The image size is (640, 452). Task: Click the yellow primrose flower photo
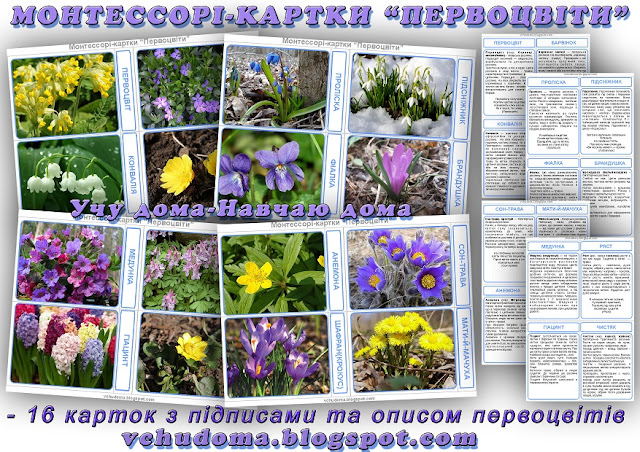pos(64,95)
